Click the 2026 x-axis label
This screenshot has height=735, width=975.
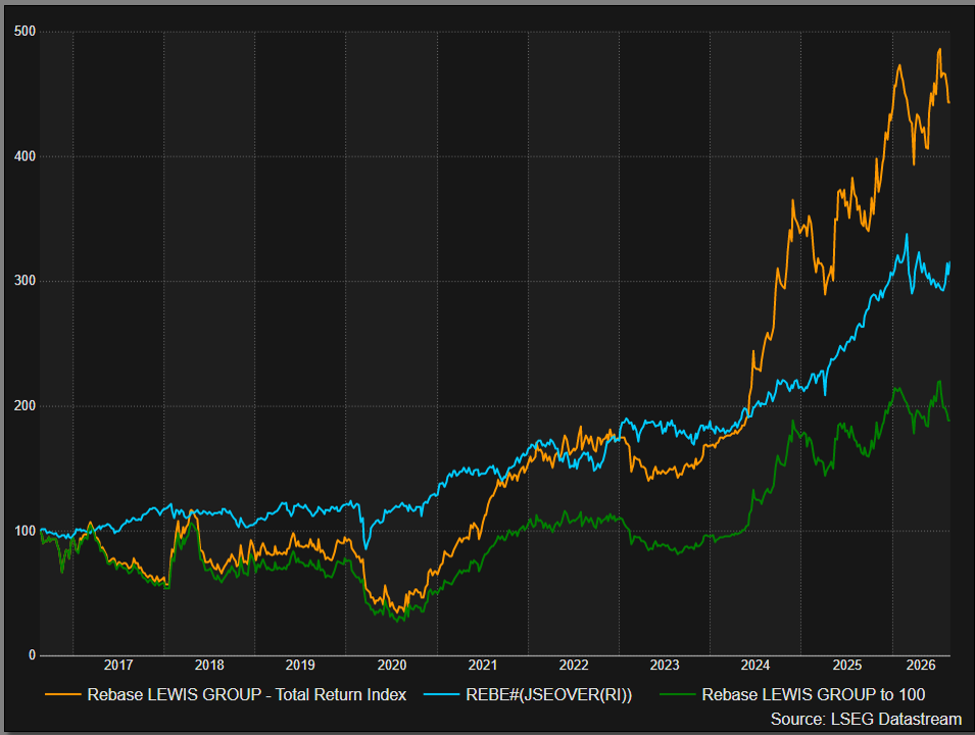[x=921, y=665]
